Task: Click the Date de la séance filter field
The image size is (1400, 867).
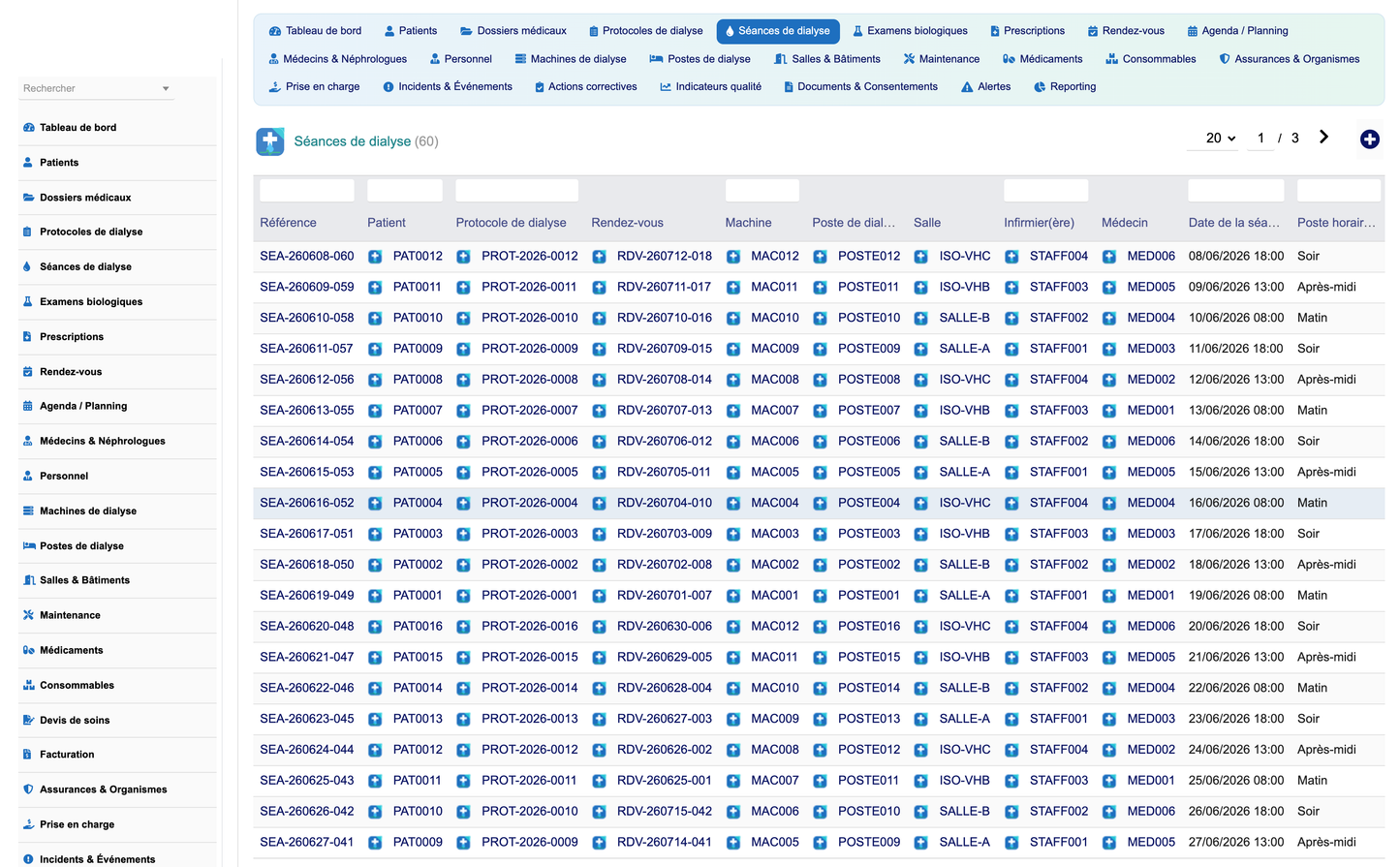Action: click(1236, 190)
